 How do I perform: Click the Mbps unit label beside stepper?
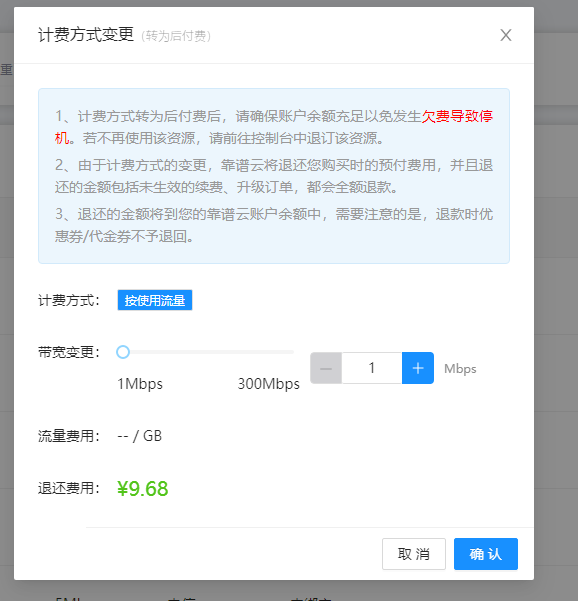[x=460, y=369]
